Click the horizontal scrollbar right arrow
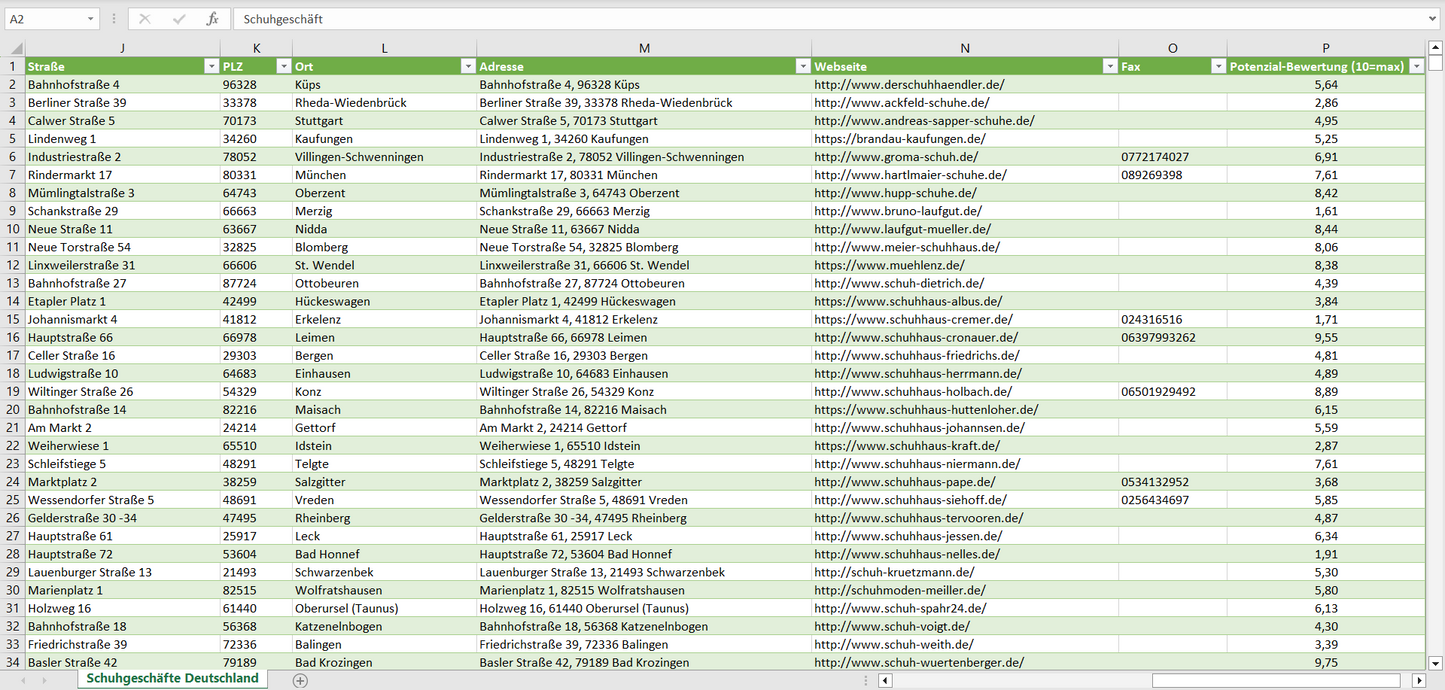 [1418, 680]
